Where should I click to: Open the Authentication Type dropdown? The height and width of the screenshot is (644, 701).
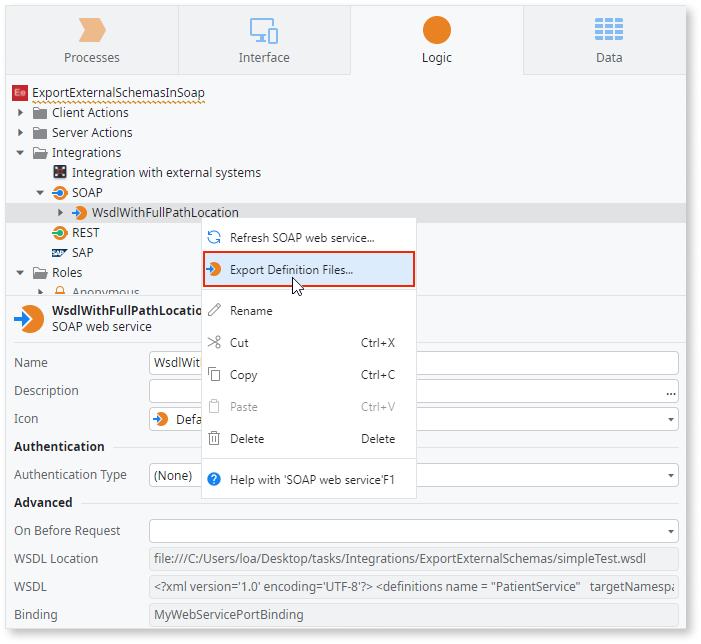pos(670,475)
